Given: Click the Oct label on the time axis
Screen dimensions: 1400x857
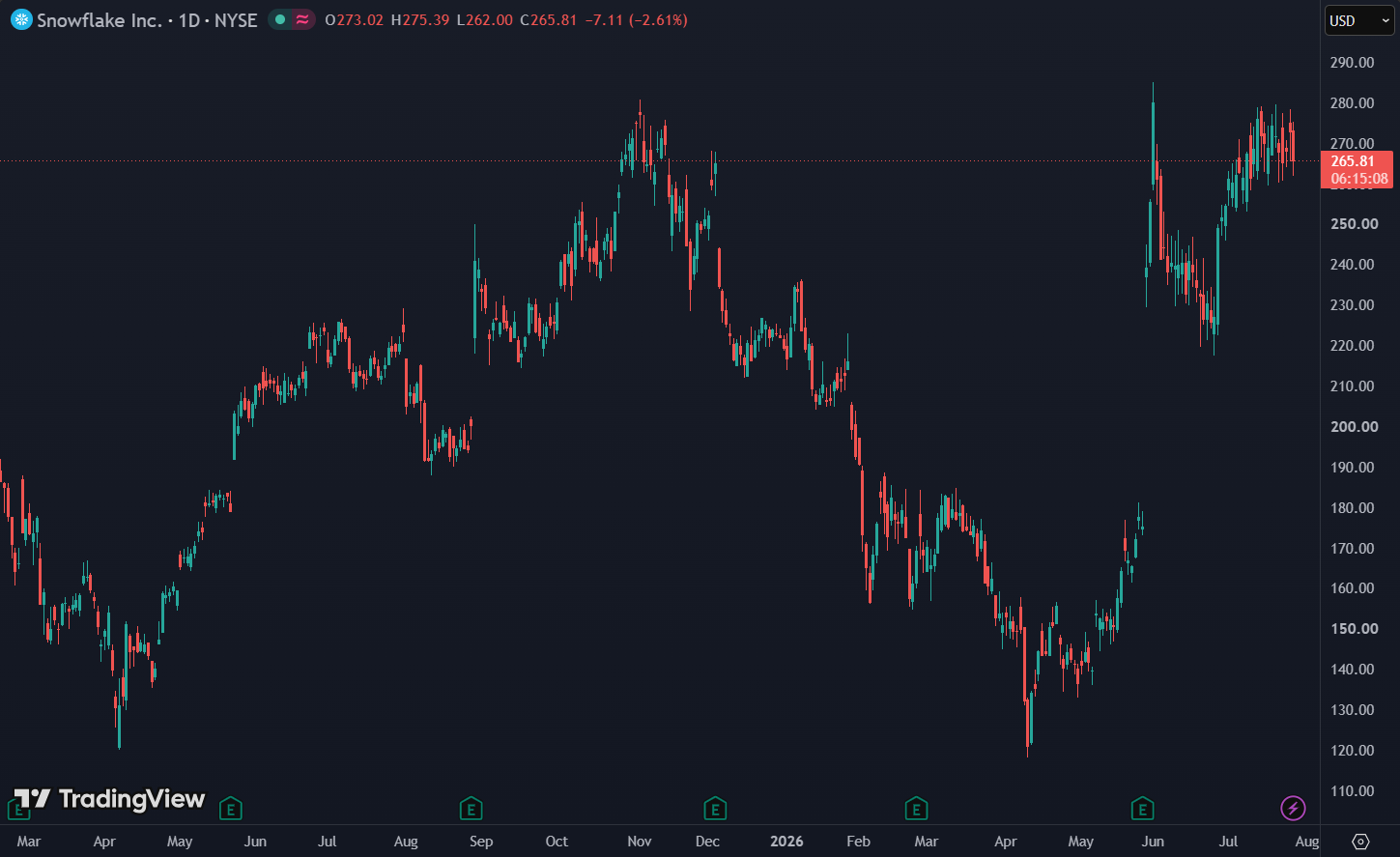Looking at the screenshot, I should 557,842.
